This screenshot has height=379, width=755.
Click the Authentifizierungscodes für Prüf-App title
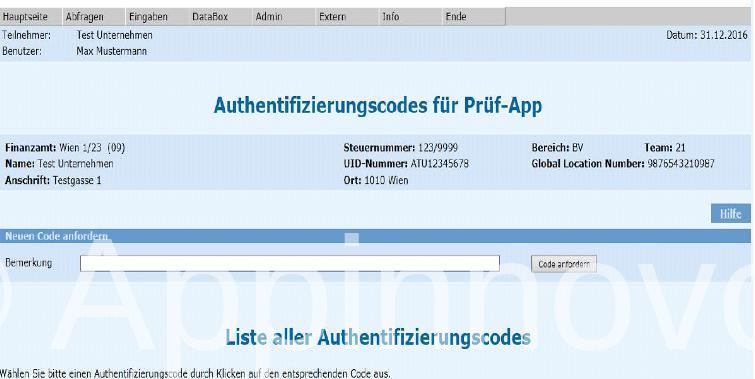[378, 105]
